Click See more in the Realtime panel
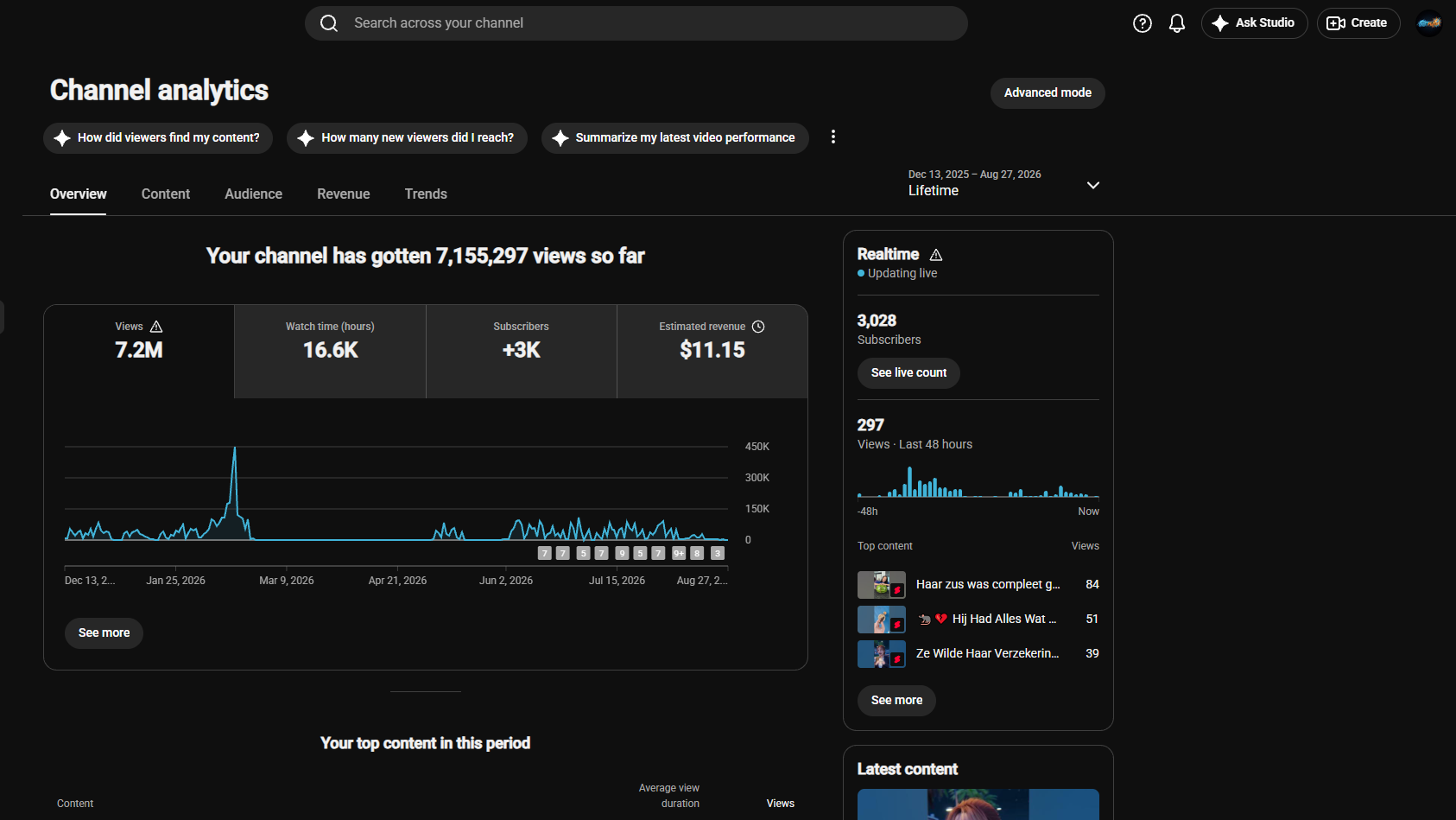This screenshot has width=1456, height=820. 896,700
